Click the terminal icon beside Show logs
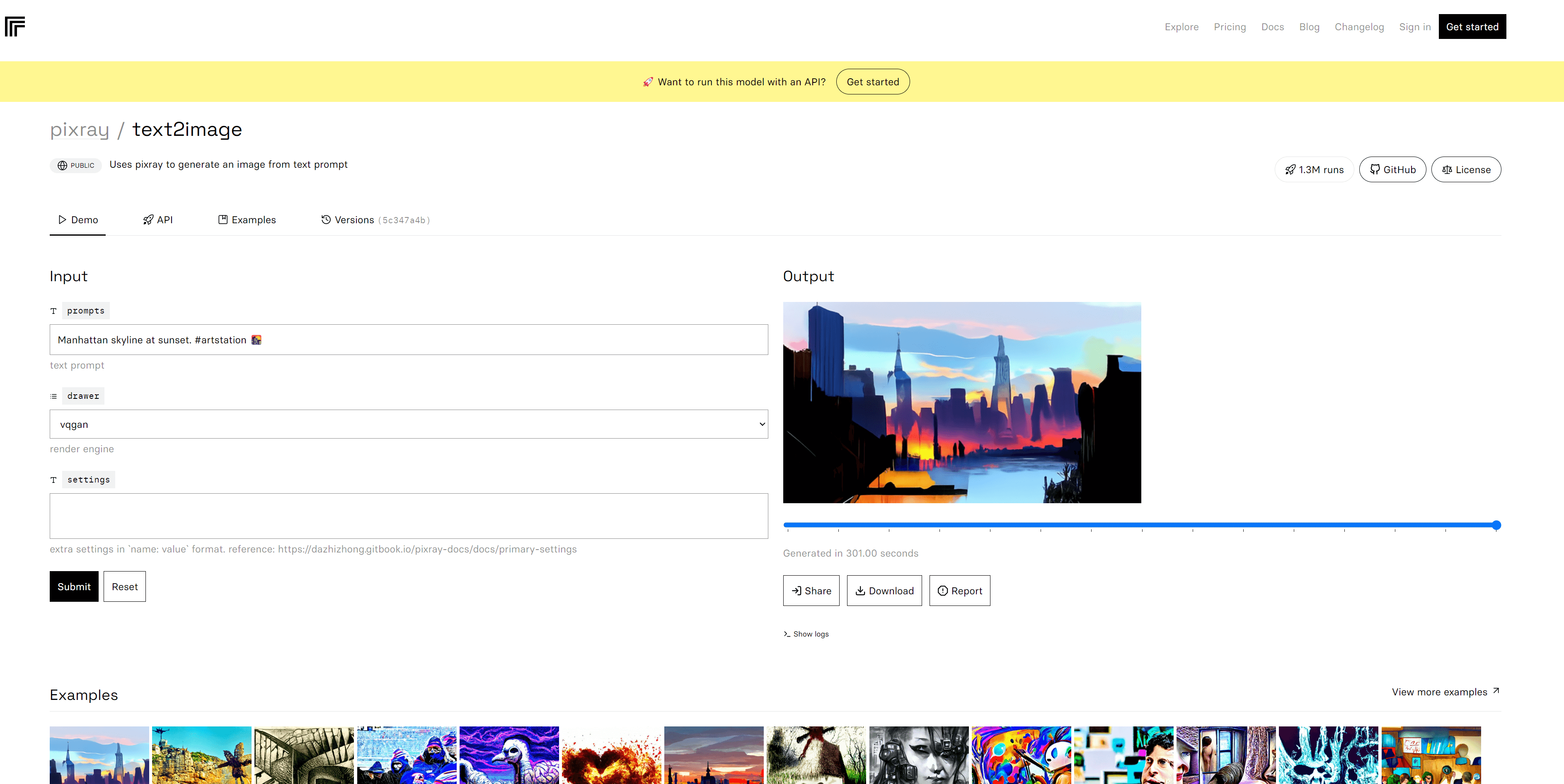Viewport: 1564px width, 784px height. [787, 634]
